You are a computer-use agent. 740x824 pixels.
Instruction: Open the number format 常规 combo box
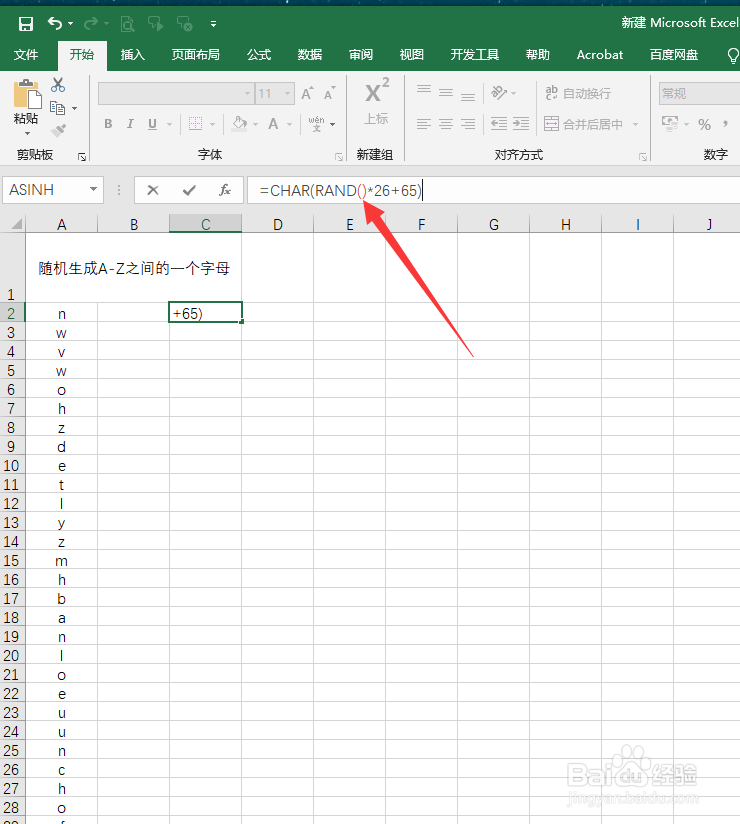point(699,94)
